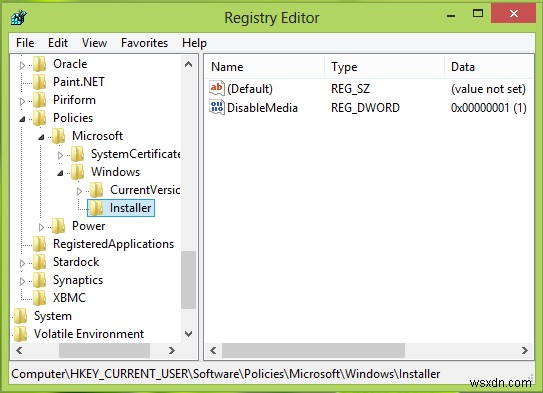Viewport: 543px width, 393px height.
Task: Sort values by the Data column header
Action: [489, 67]
